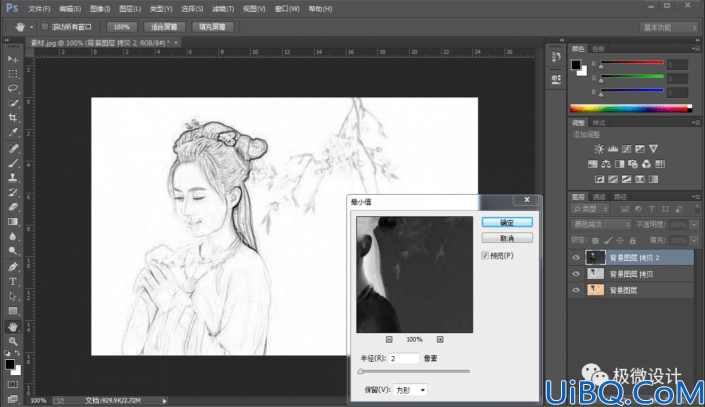Open the collapsed Properties panel icon
This screenshot has height=407, width=705.
556,80
